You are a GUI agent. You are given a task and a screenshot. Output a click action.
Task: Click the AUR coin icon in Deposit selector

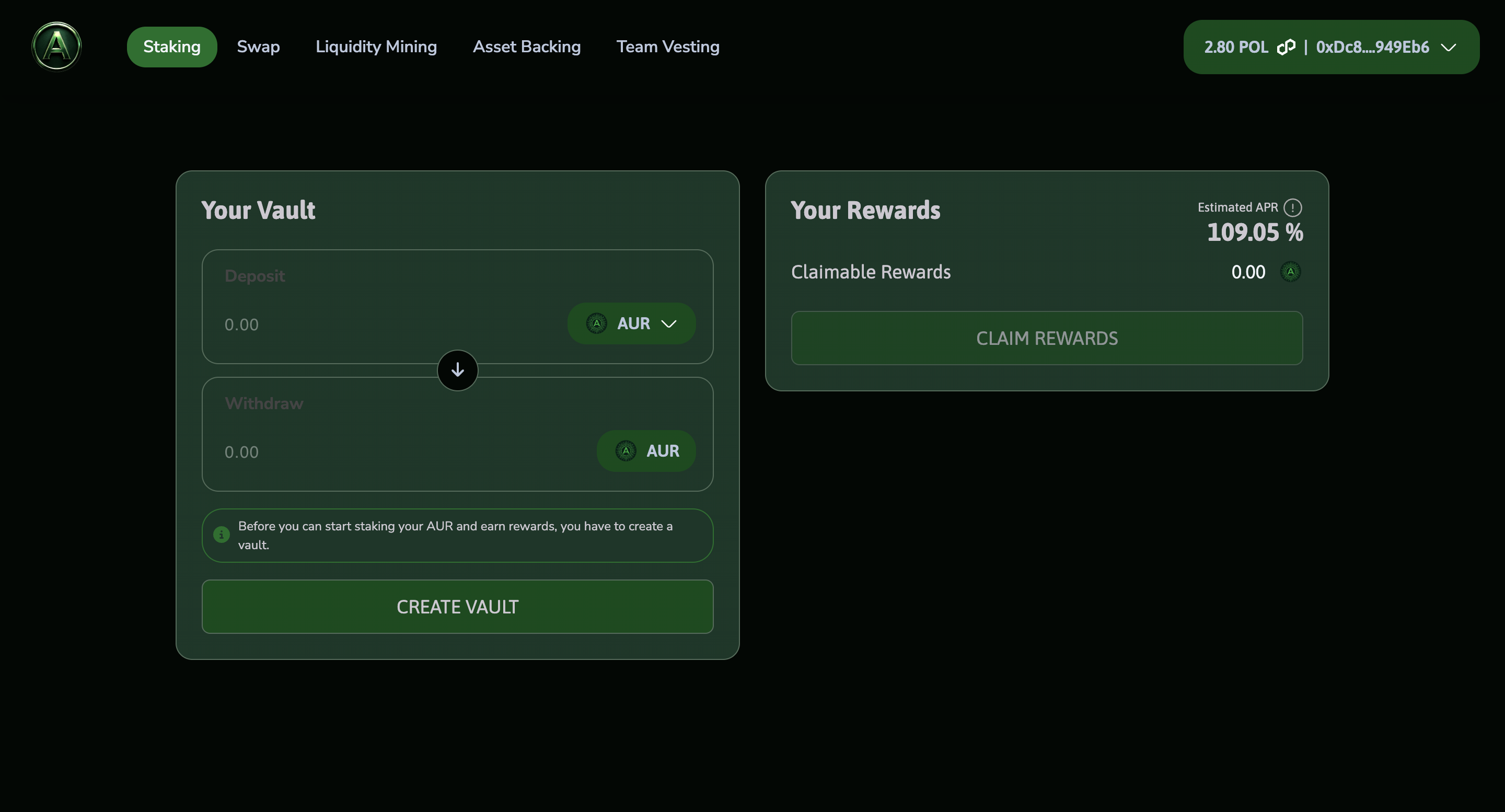(596, 323)
